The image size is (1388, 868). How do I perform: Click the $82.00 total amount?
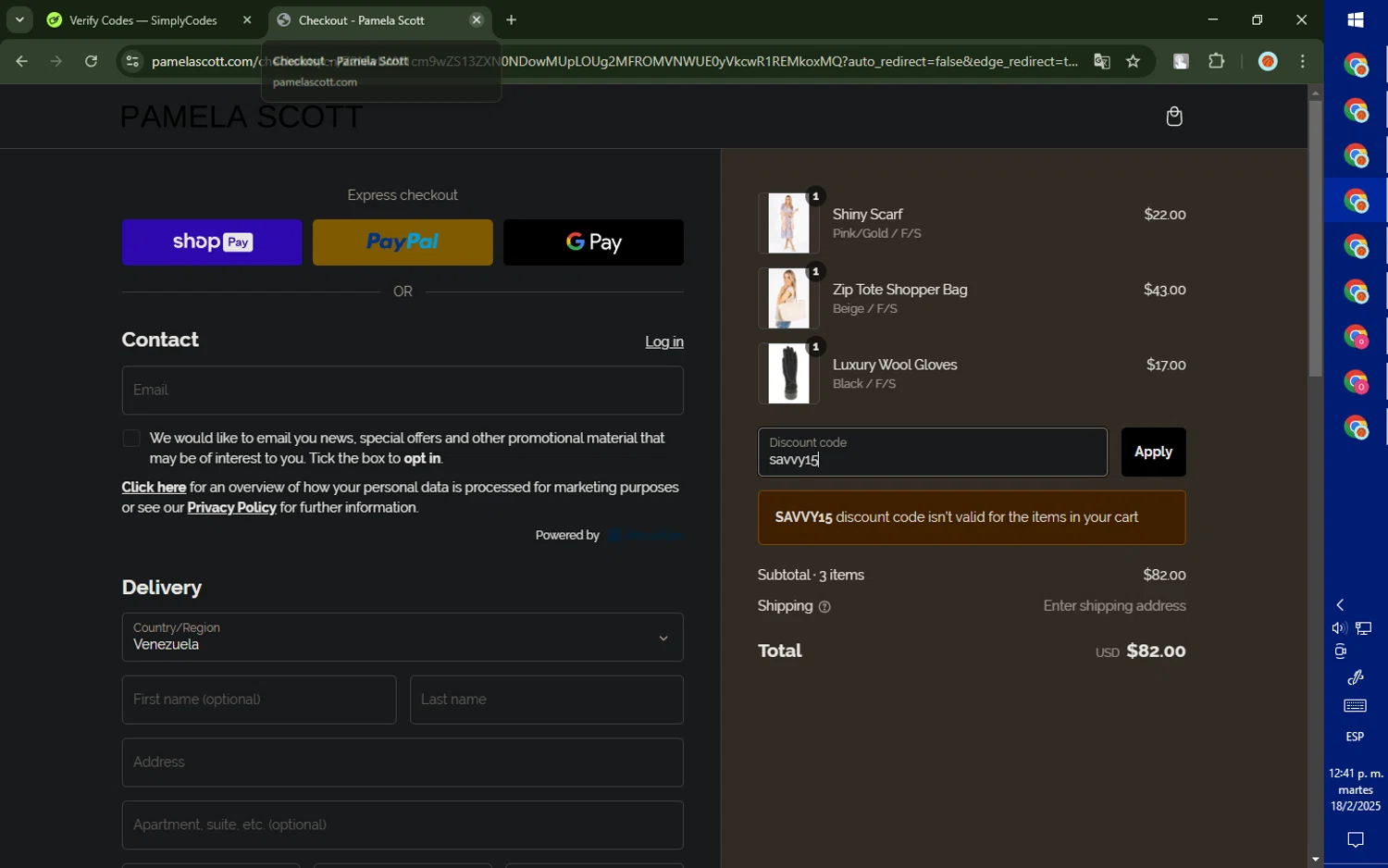1156,651
